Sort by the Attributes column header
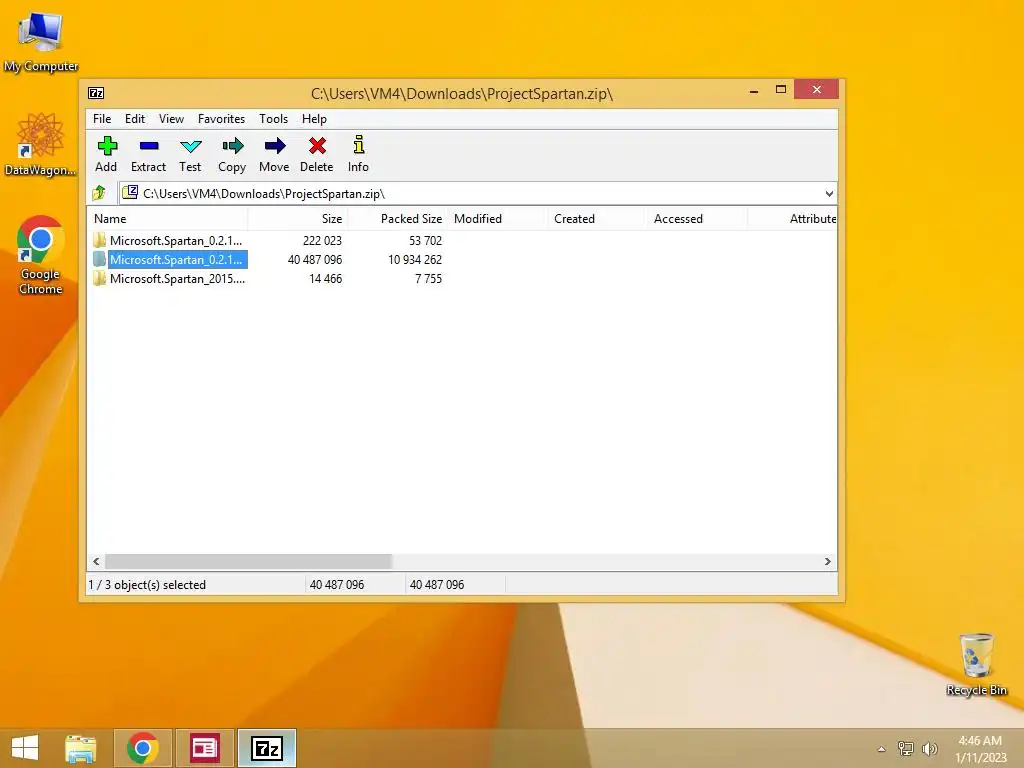1024x768 pixels. pos(792,219)
